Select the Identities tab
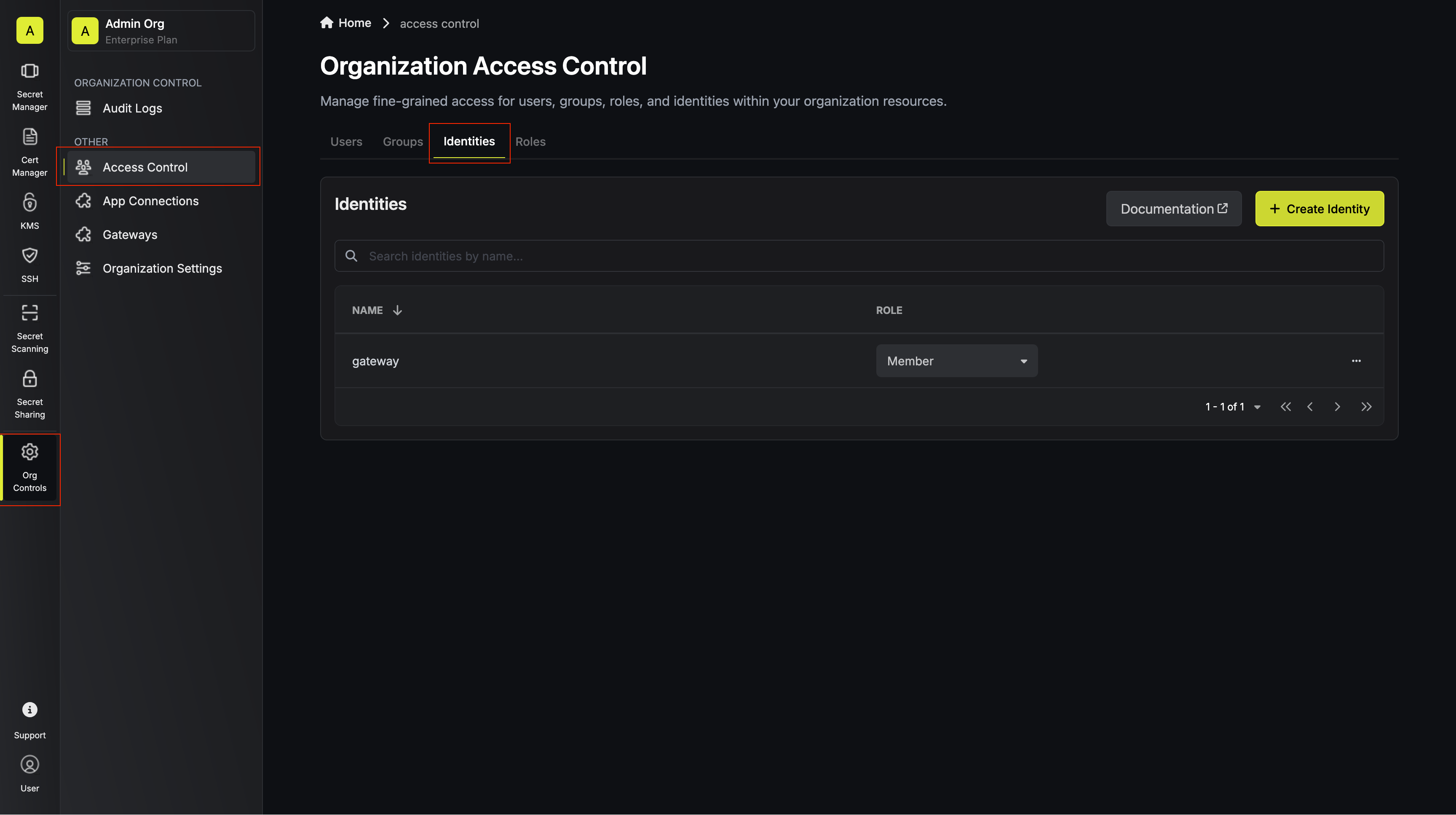The height and width of the screenshot is (815, 1456). coord(468,141)
